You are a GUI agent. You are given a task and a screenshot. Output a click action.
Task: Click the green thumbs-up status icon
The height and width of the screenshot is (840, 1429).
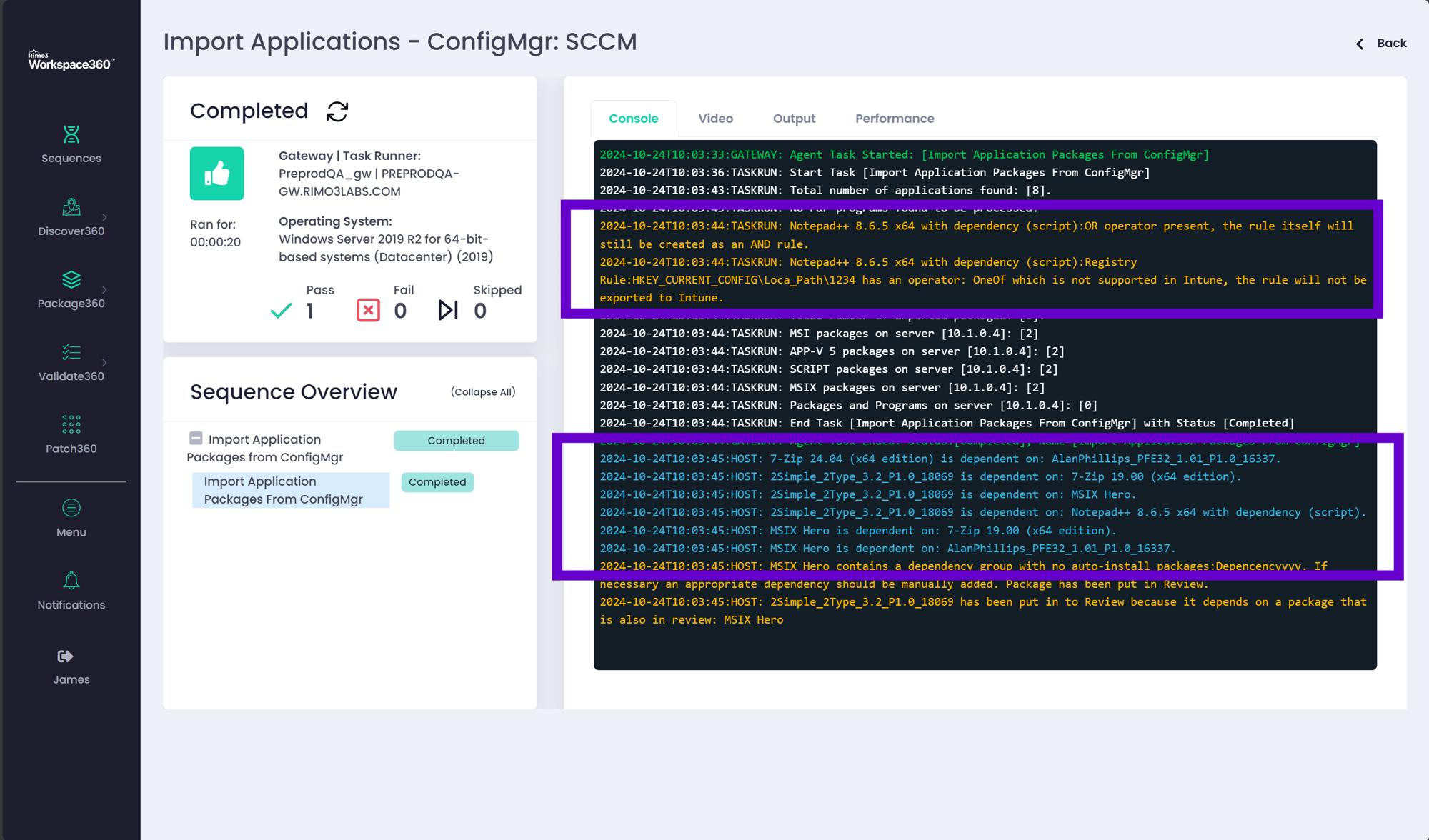coord(216,174)
